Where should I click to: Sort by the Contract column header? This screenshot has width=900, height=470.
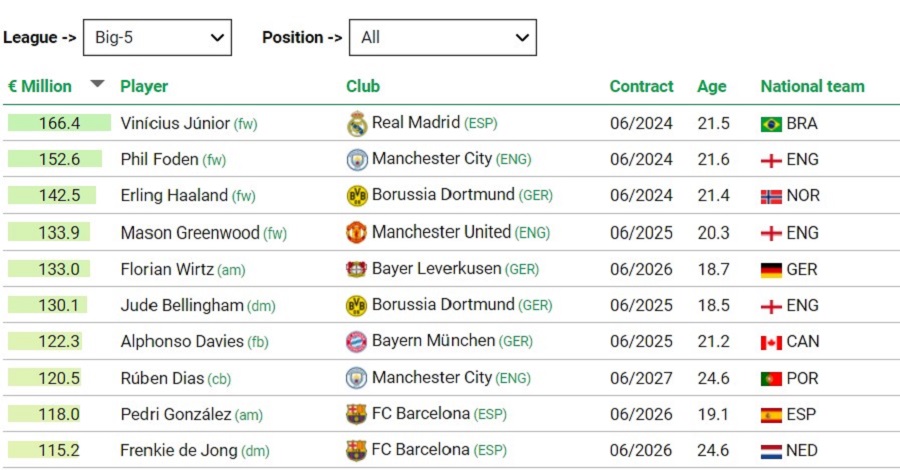point(641,86)
